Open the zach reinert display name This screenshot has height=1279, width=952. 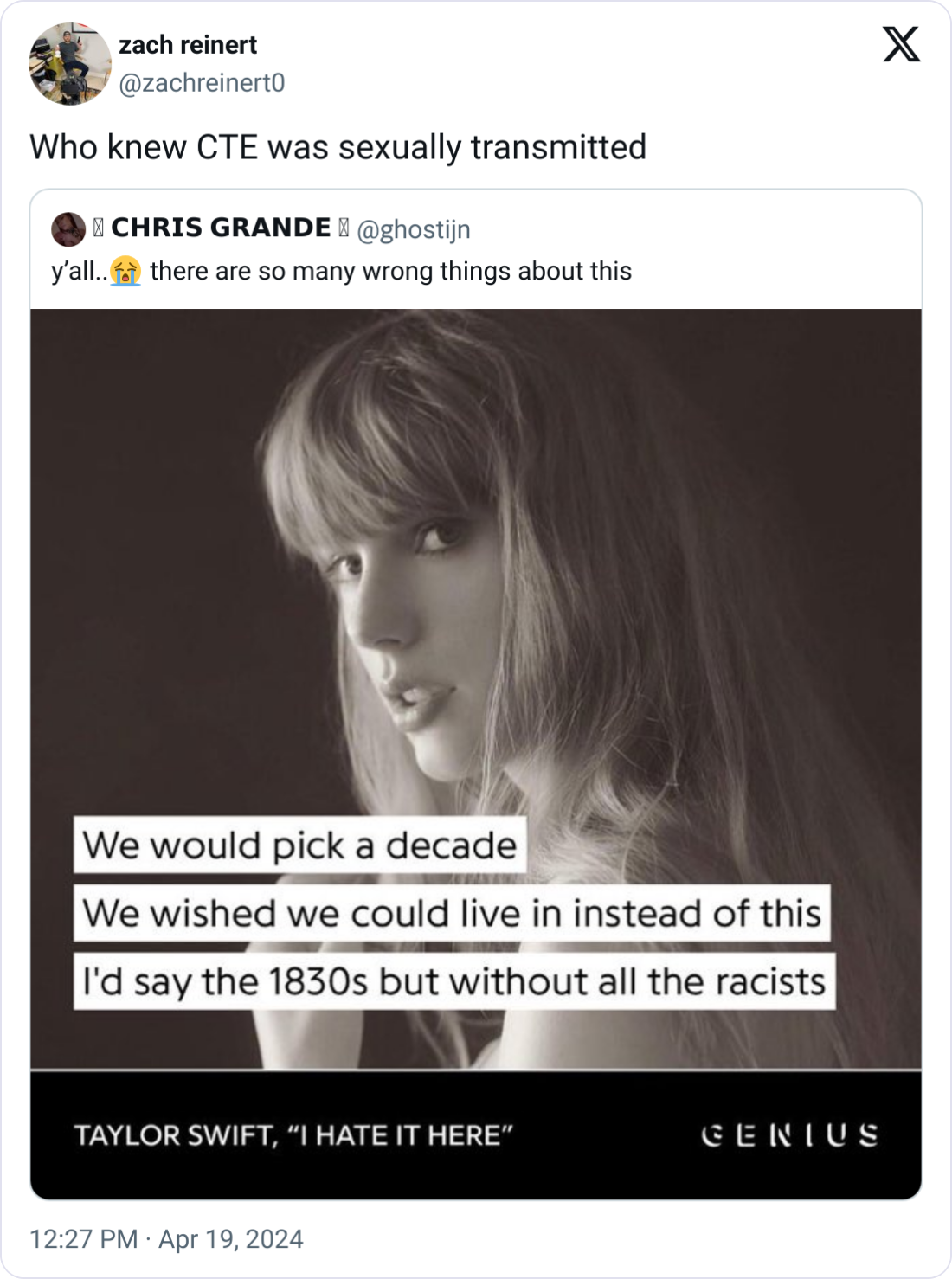pos(188,45)
